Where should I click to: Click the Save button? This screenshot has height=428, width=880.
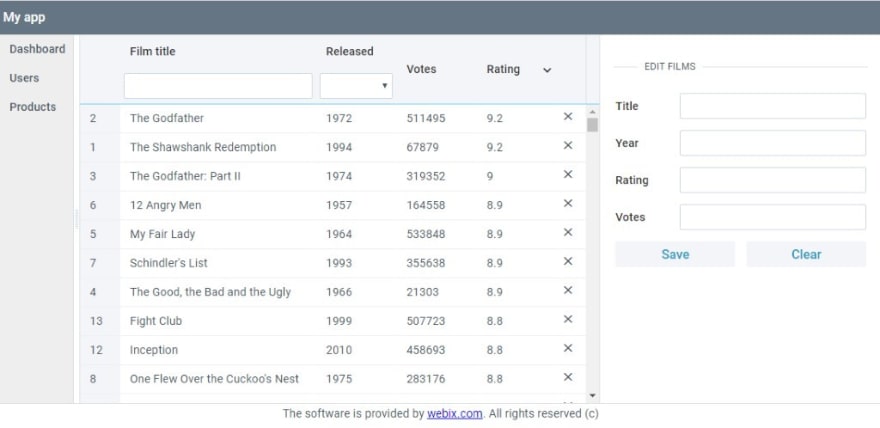[675, 254]
